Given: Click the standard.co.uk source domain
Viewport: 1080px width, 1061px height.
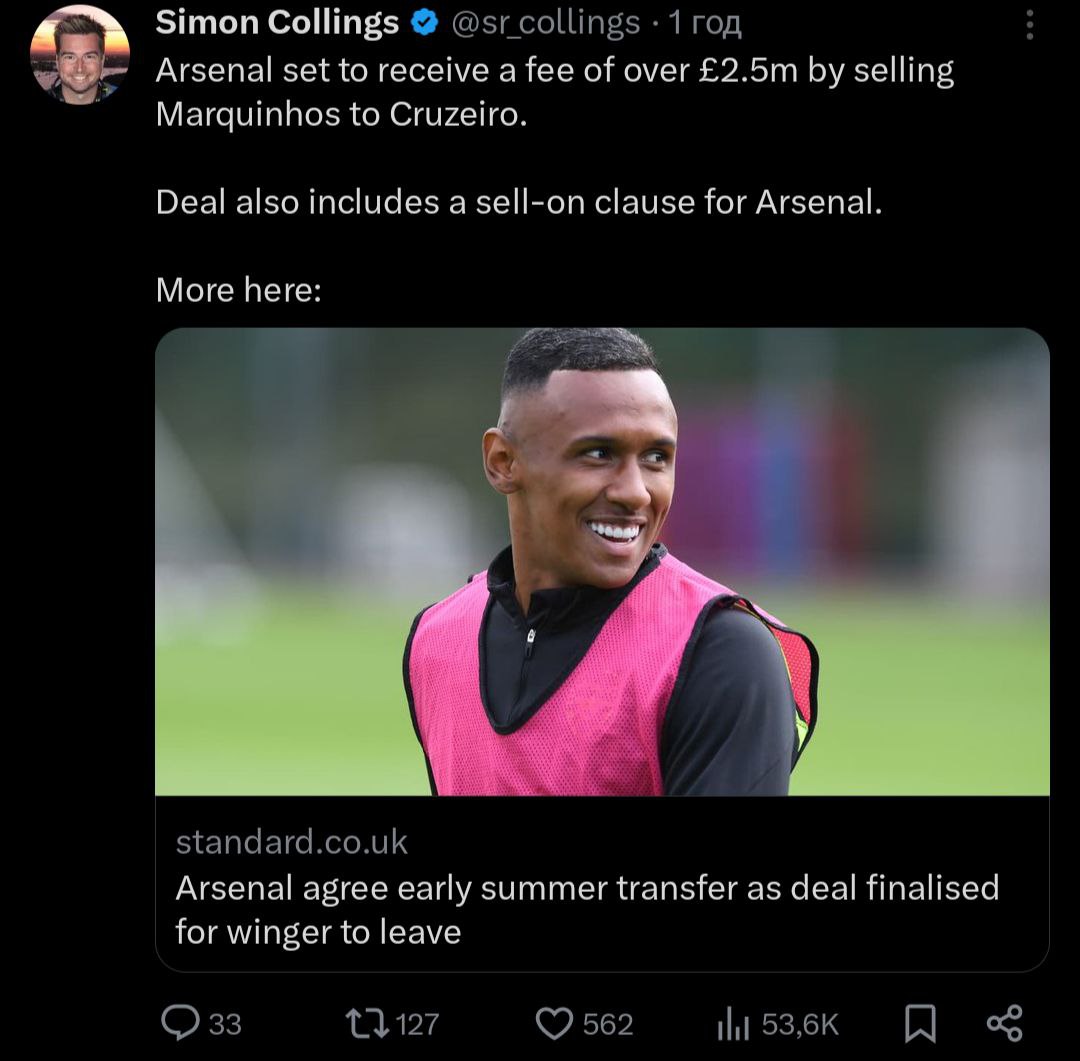Looking at the screenshot, I should pos(292,842).
